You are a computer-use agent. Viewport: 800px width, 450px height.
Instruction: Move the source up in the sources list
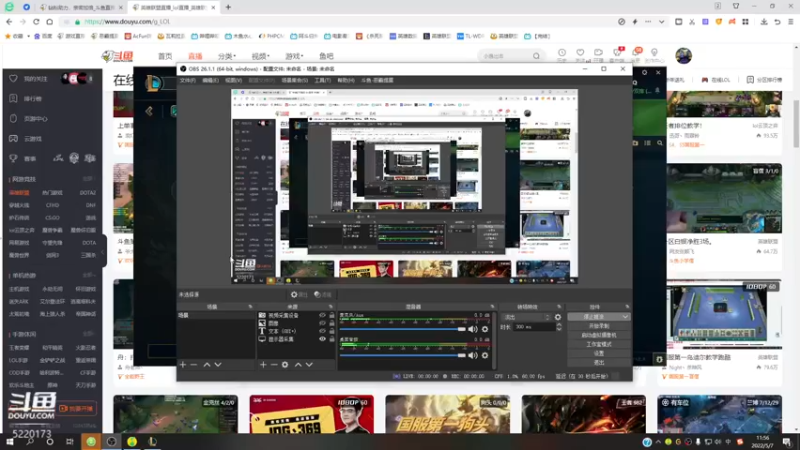click(298, 365)
